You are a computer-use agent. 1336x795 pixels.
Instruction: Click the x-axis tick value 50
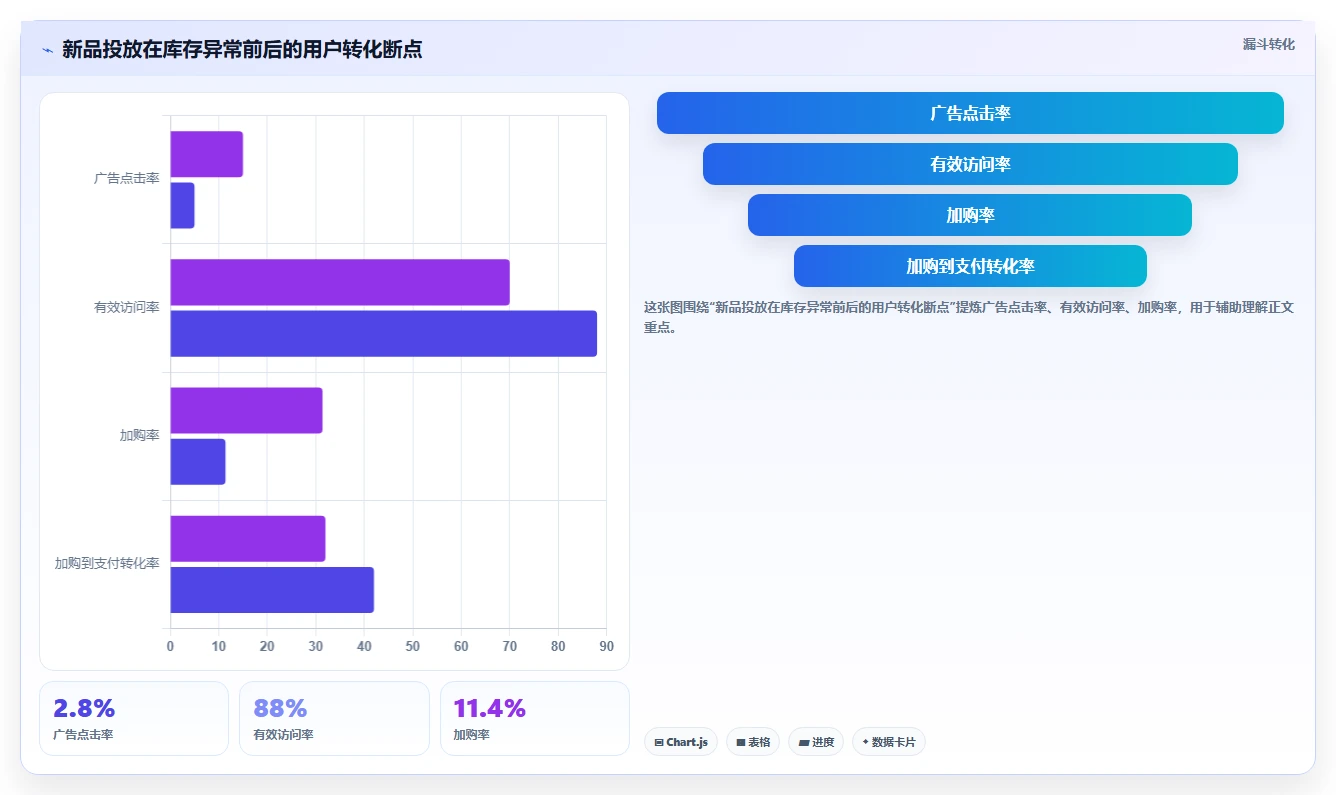(x=413, y=646)
